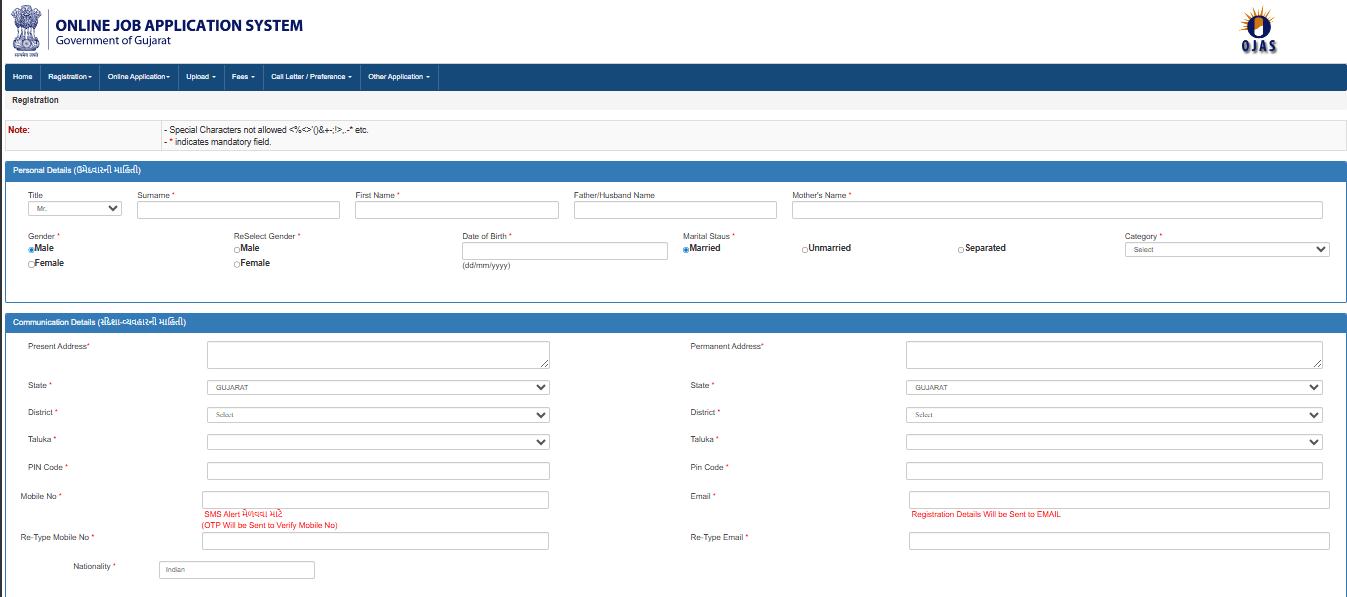Viewport: 1347px width, 597px height.
Task: Click the Surname input field
Action: coord(238,210)
